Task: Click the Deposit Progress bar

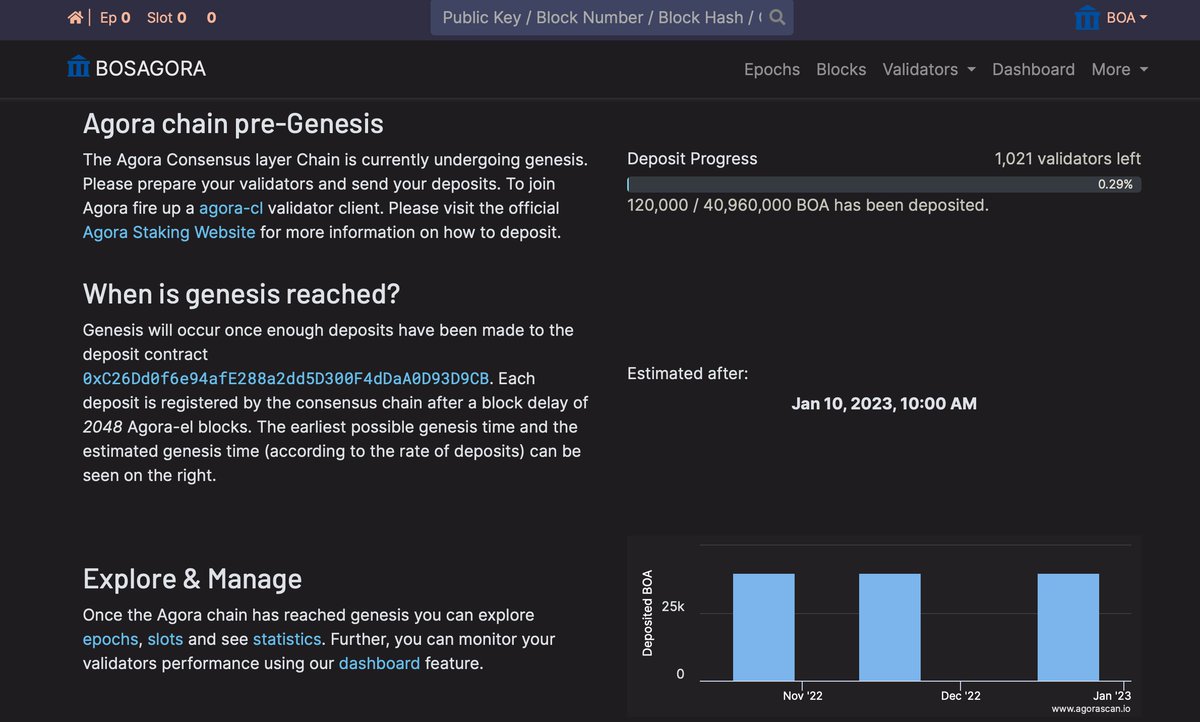Action: tap(884, 185)
